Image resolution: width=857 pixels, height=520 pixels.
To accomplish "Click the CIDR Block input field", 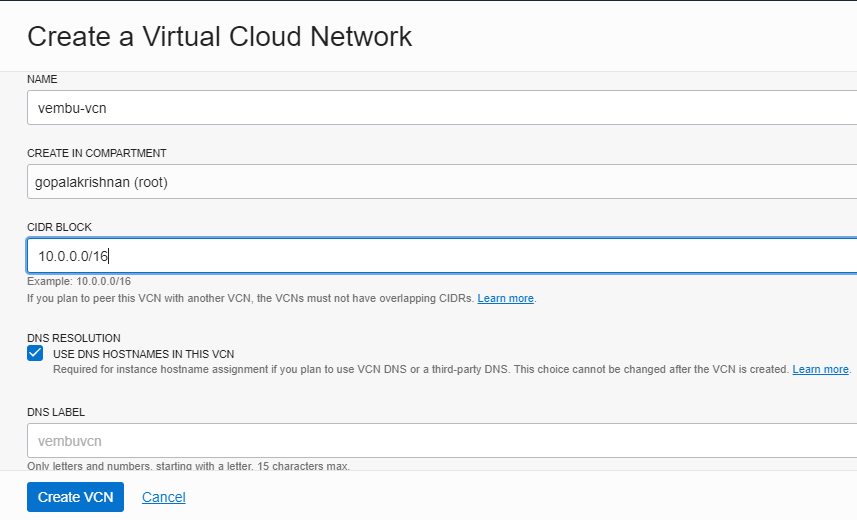I will 442,255.
